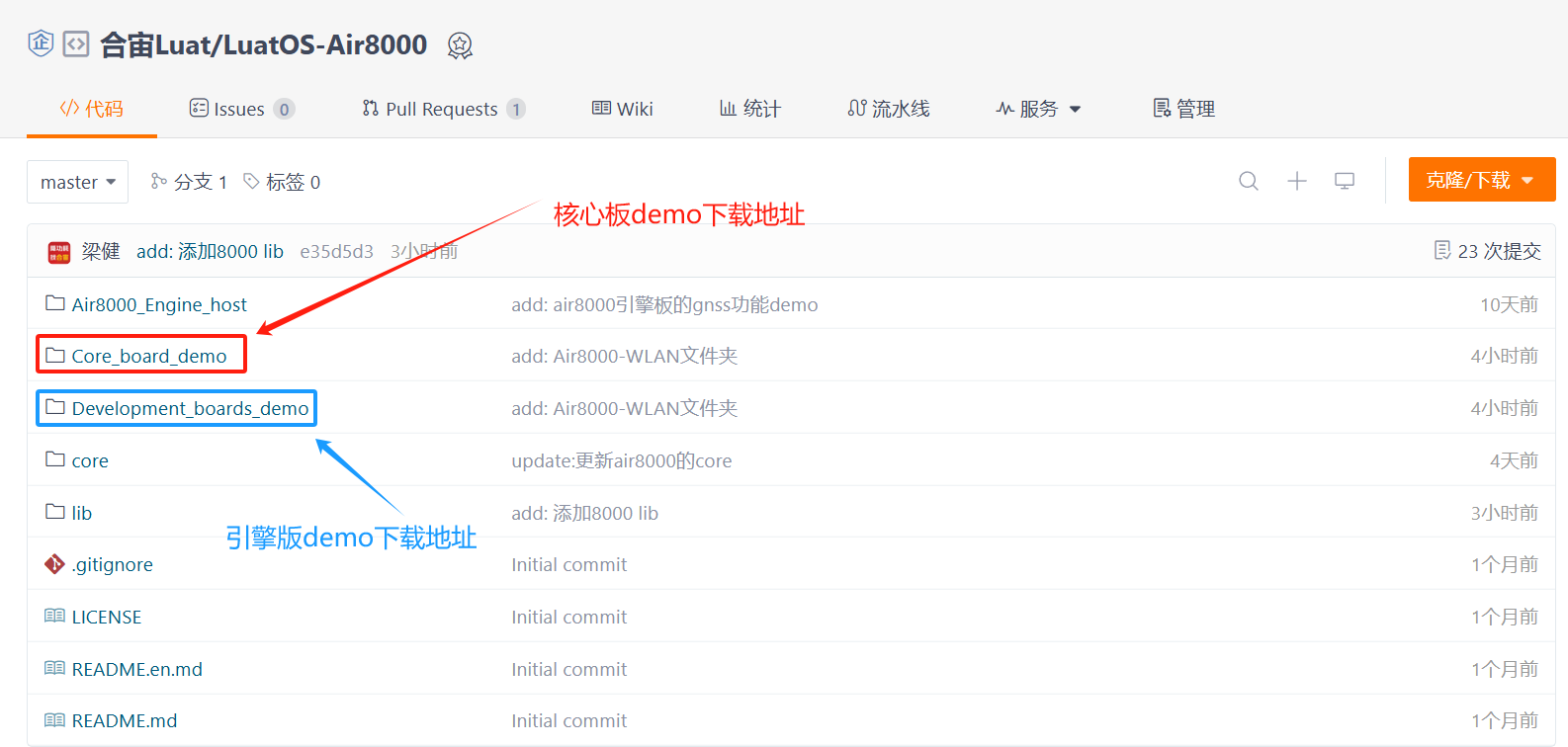This screenshot has width=1568, height=747.
Task: Open the README.md file
Action: tap(125, 720)
